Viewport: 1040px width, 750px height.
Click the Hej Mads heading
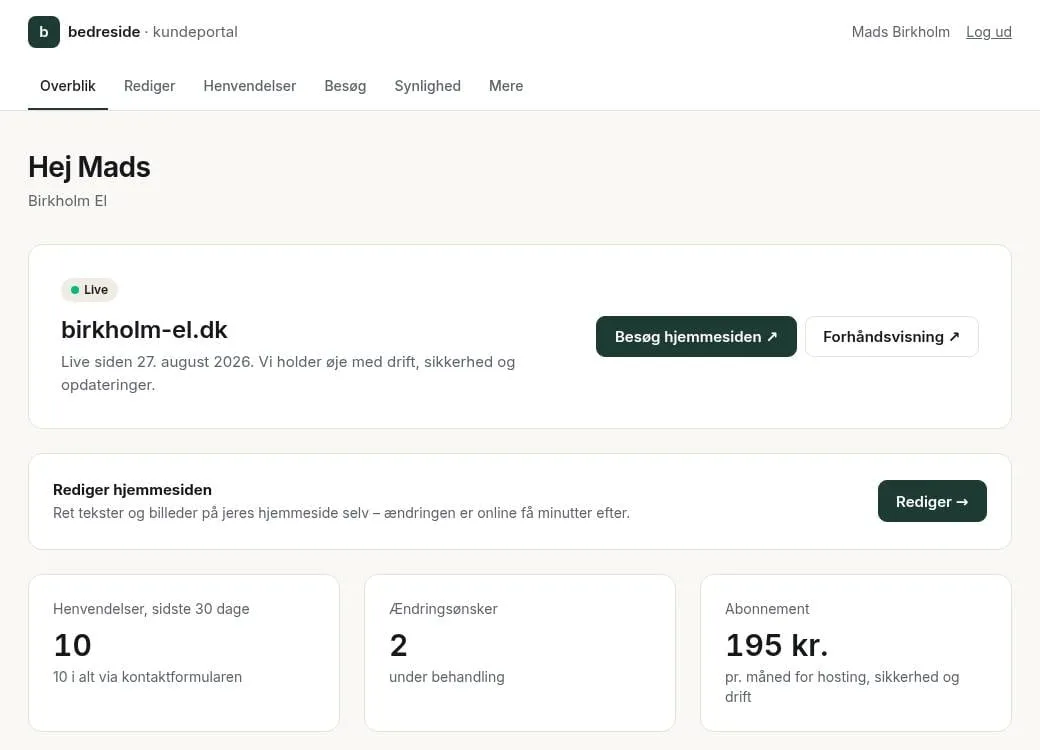click(89, 167)
